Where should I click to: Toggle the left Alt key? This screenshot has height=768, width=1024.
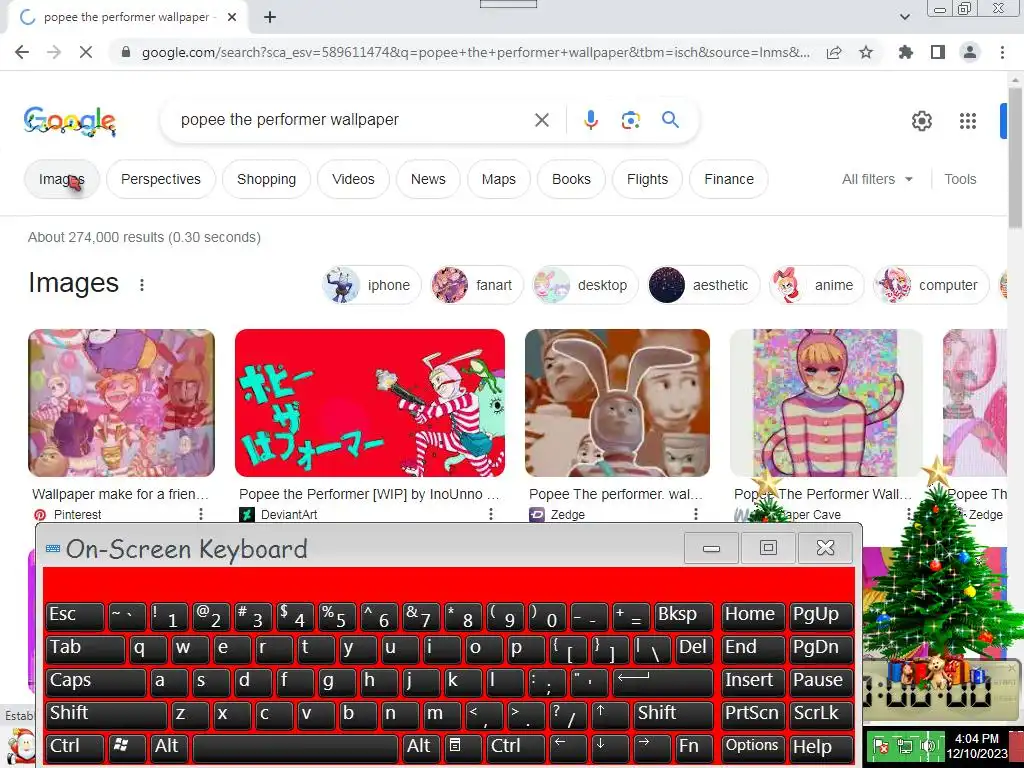coord(168,746)
